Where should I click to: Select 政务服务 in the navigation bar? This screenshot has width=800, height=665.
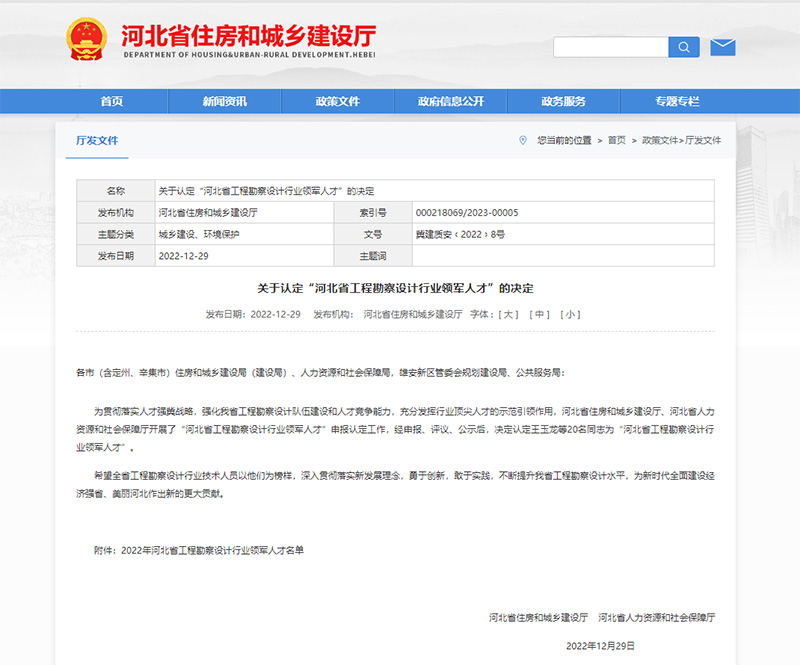pyautogui.click(x=563, y=102)
